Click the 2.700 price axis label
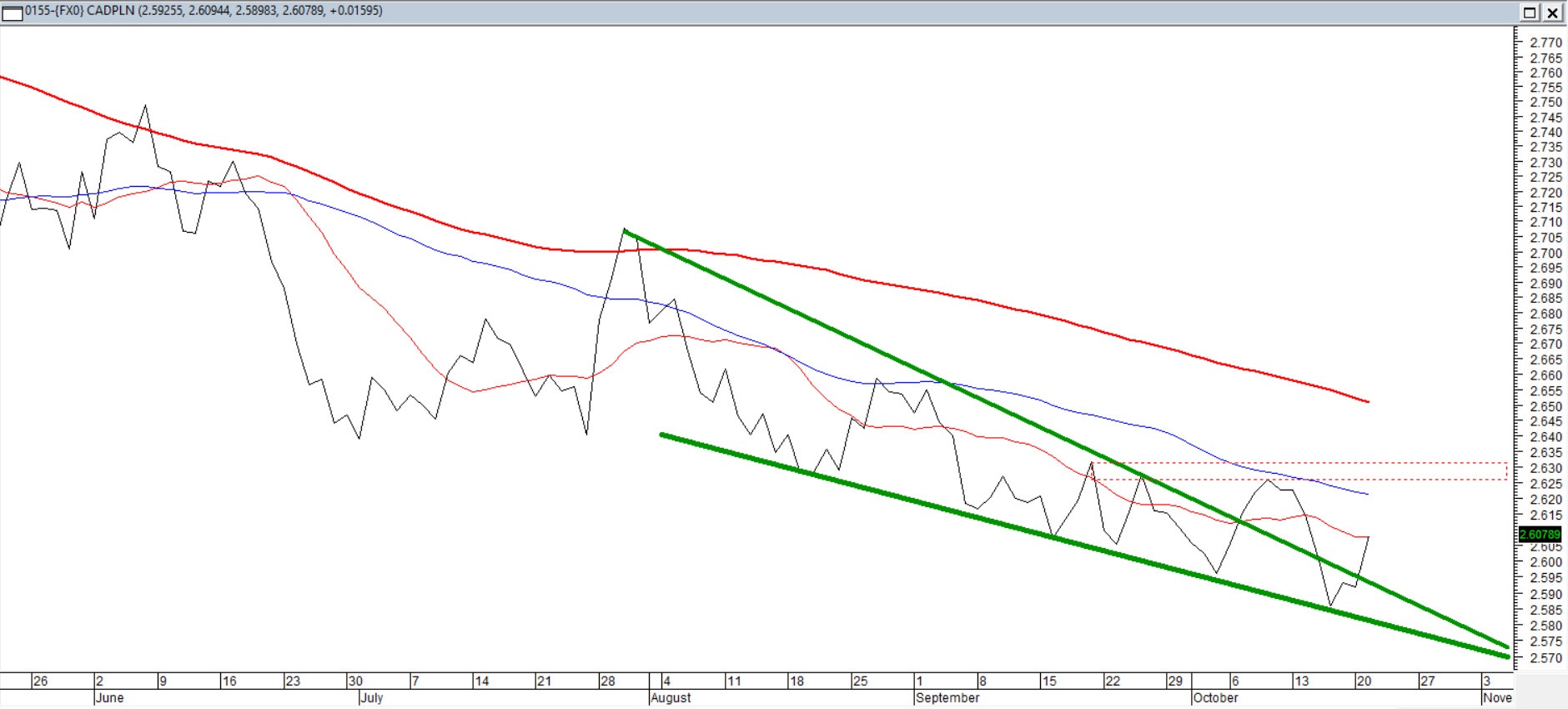Image resolution: width=1568 pixels, height=709 pixels. pyautogui.click(x=1545, y=253)
